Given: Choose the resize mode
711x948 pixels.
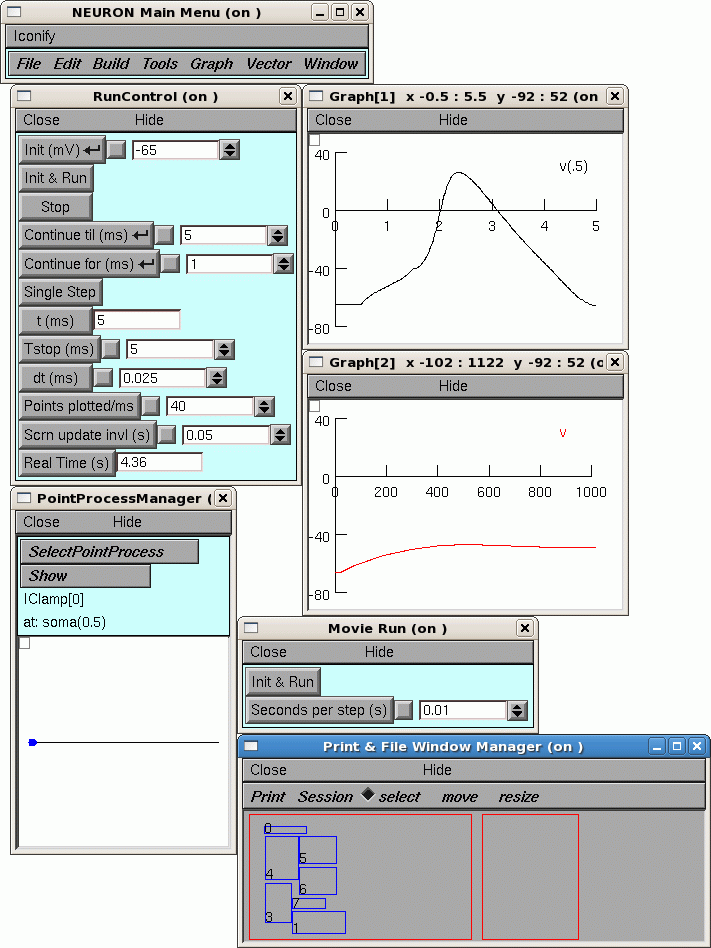Looking at the screenshot, I should pos(518,797).
